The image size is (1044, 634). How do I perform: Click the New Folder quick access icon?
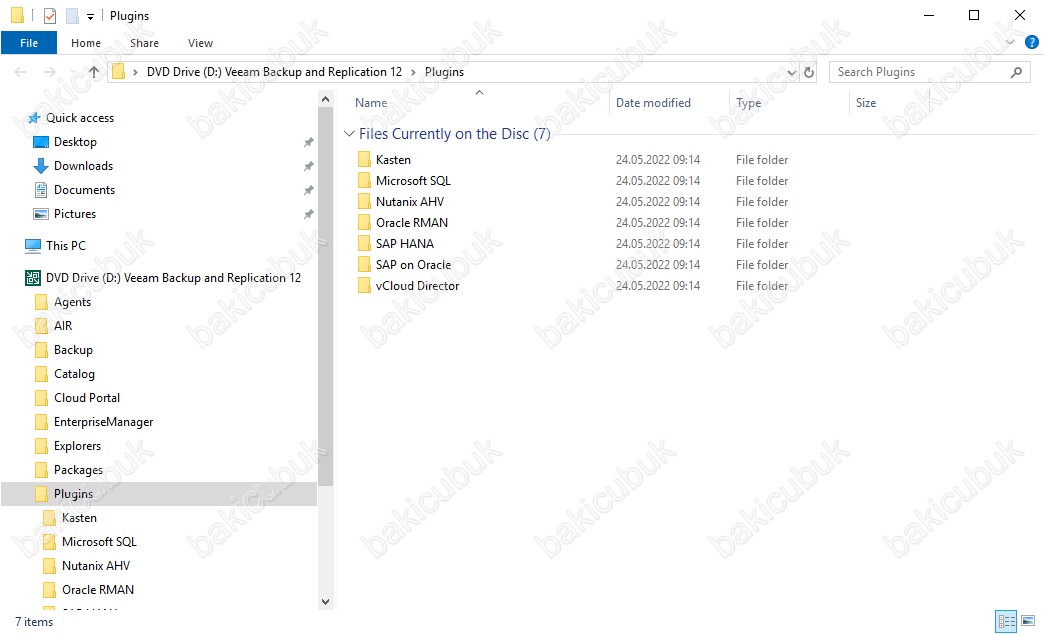pyautogui.click(x=72, y=15)
